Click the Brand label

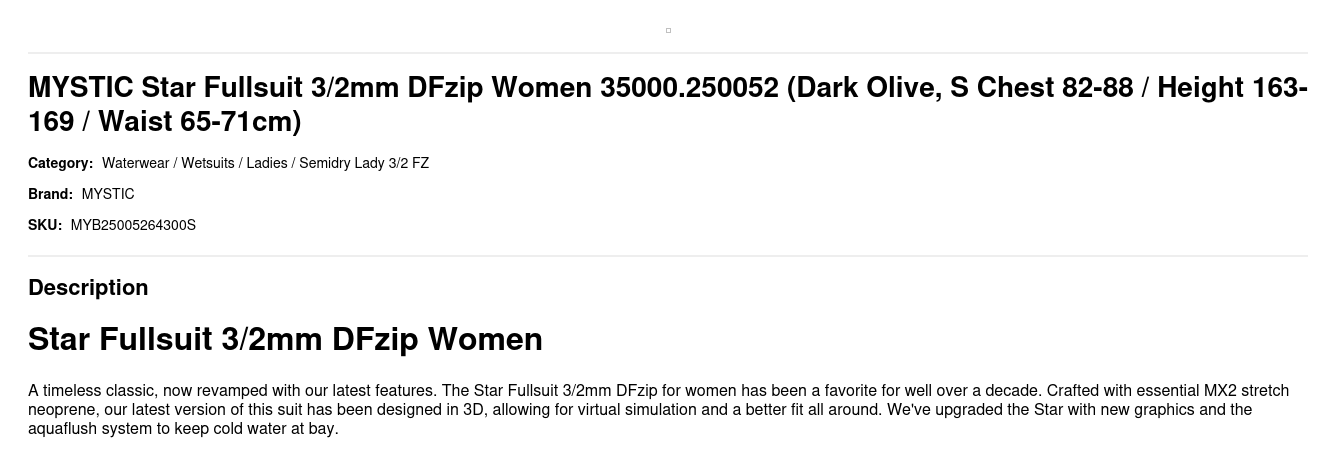[x=50, y=194]
